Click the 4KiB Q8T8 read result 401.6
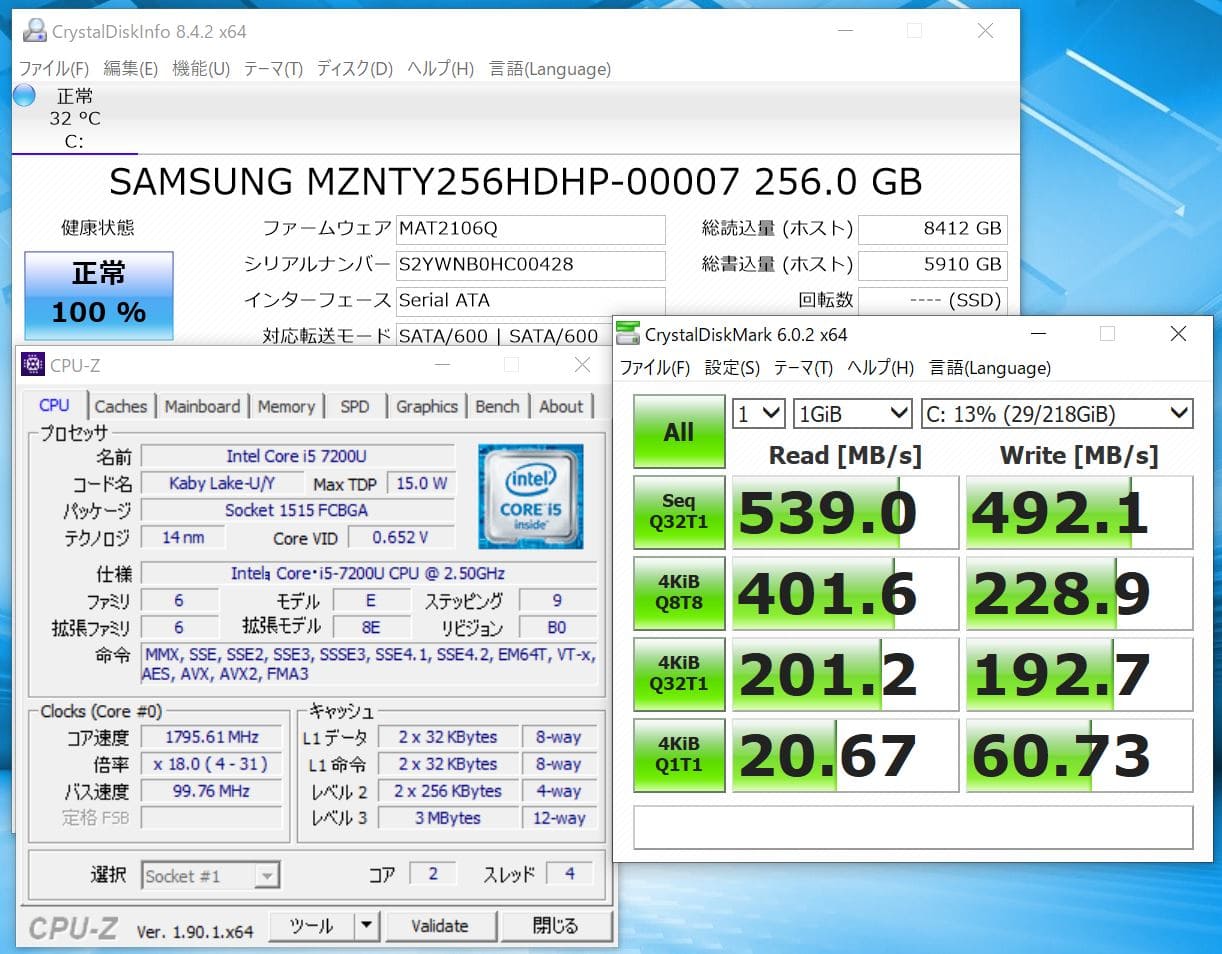The image size is (1222, 954). click(846, 594)
